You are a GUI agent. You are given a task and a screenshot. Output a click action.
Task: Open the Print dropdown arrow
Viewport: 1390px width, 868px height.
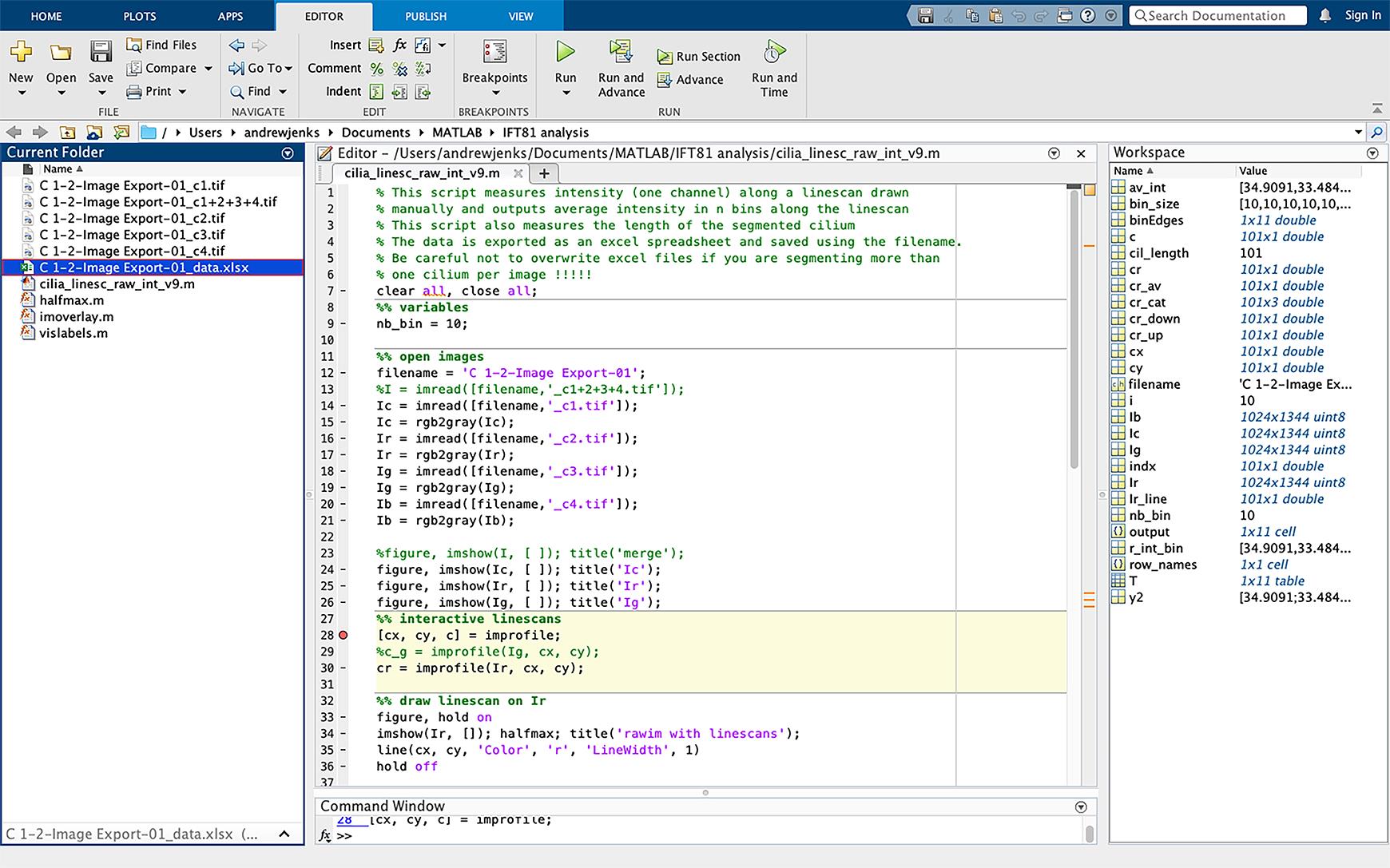tap(182, 92)
